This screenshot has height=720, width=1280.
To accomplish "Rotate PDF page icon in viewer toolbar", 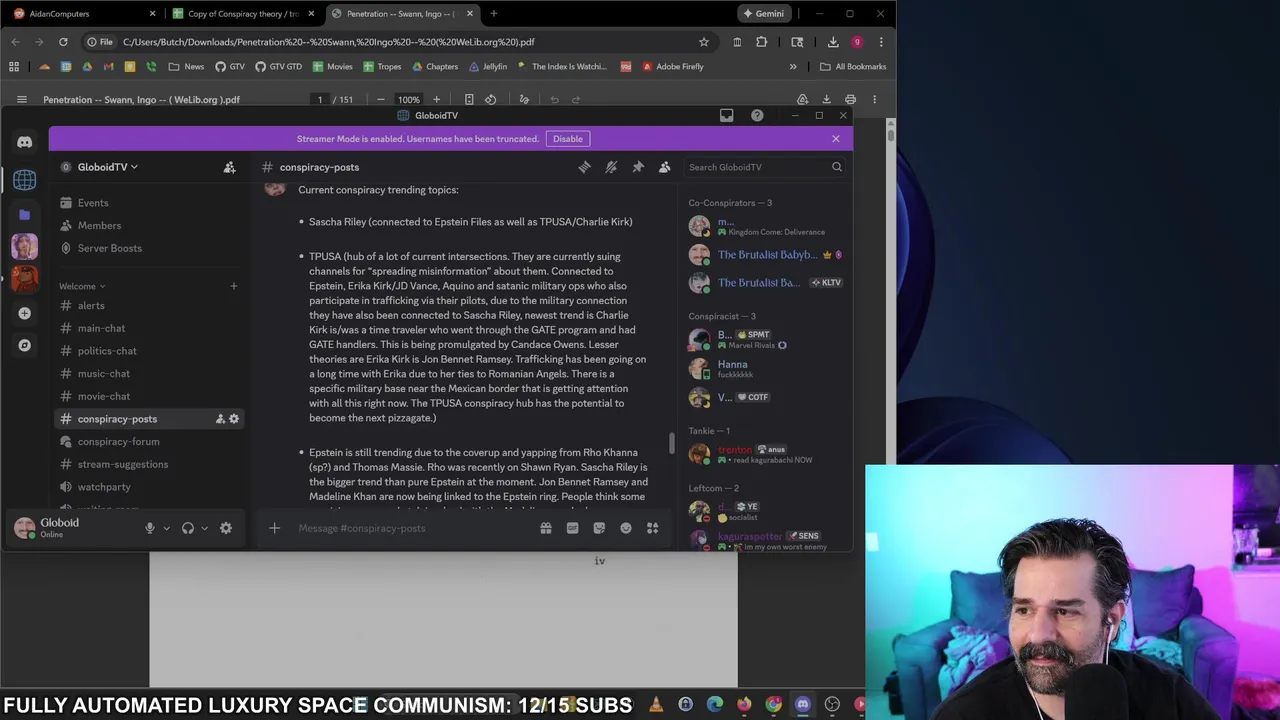I will click(490, 99).
